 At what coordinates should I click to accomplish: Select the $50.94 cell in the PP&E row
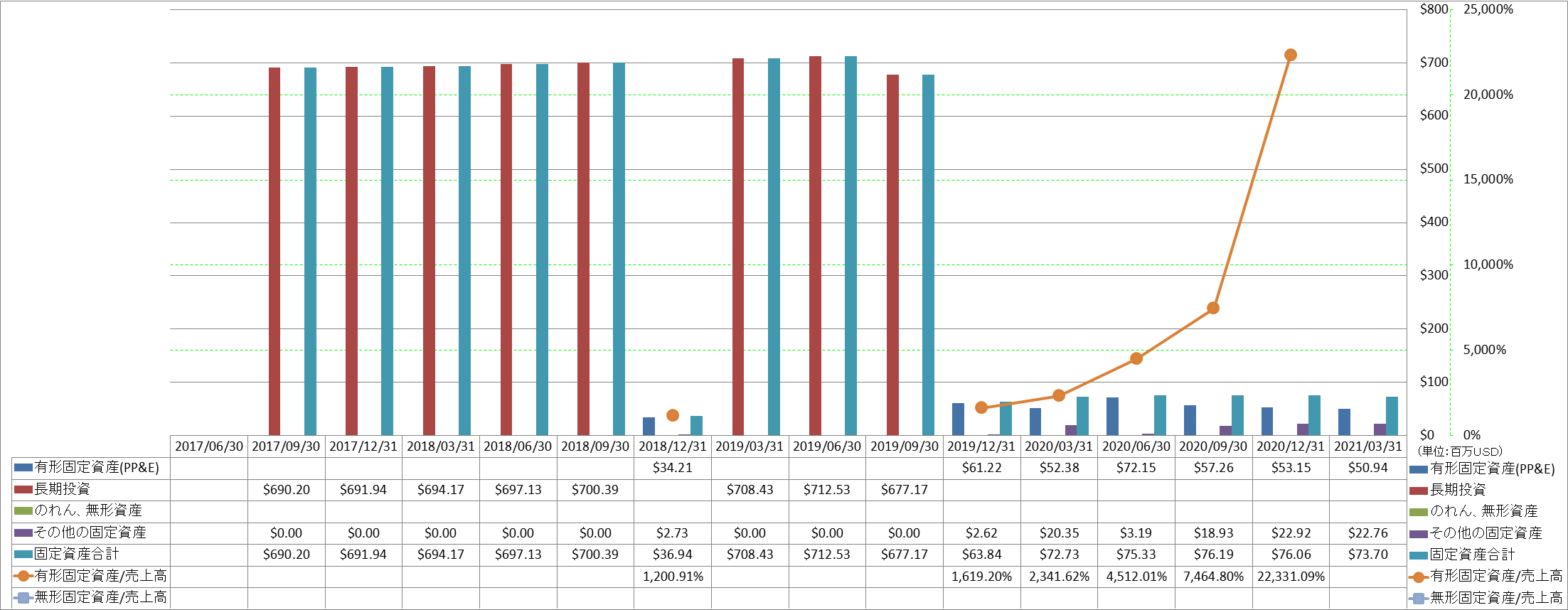point(1368,468)
